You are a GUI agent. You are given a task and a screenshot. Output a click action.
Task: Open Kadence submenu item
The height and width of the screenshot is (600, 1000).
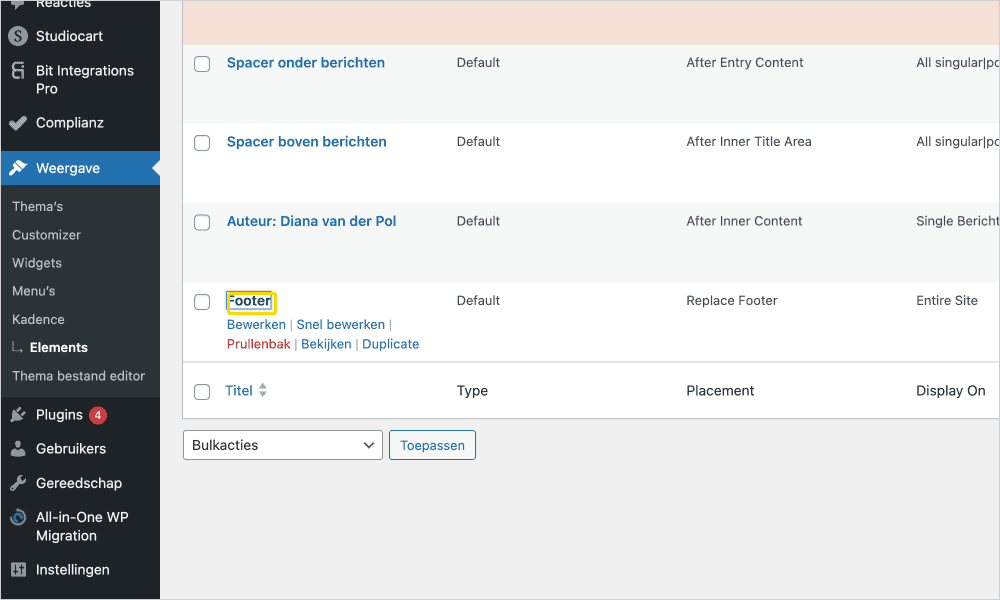(x=38, y=319)
